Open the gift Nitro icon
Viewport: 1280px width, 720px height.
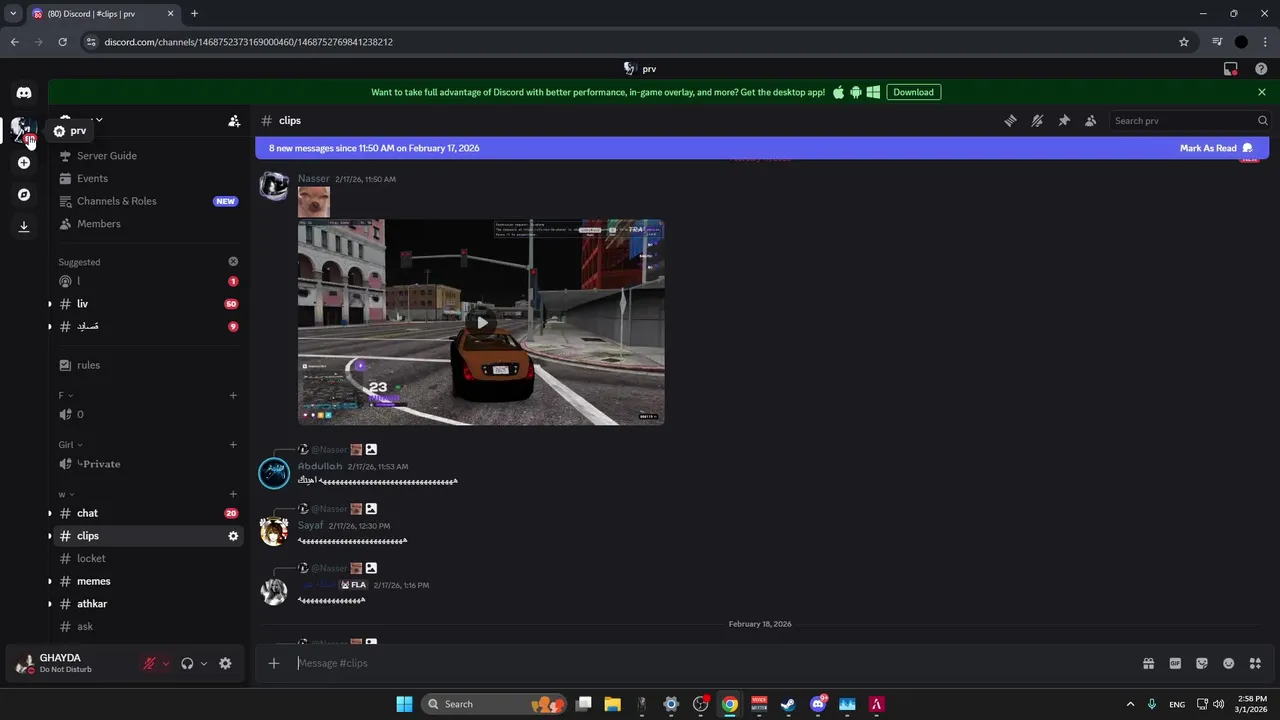[x=1149, y=663]
